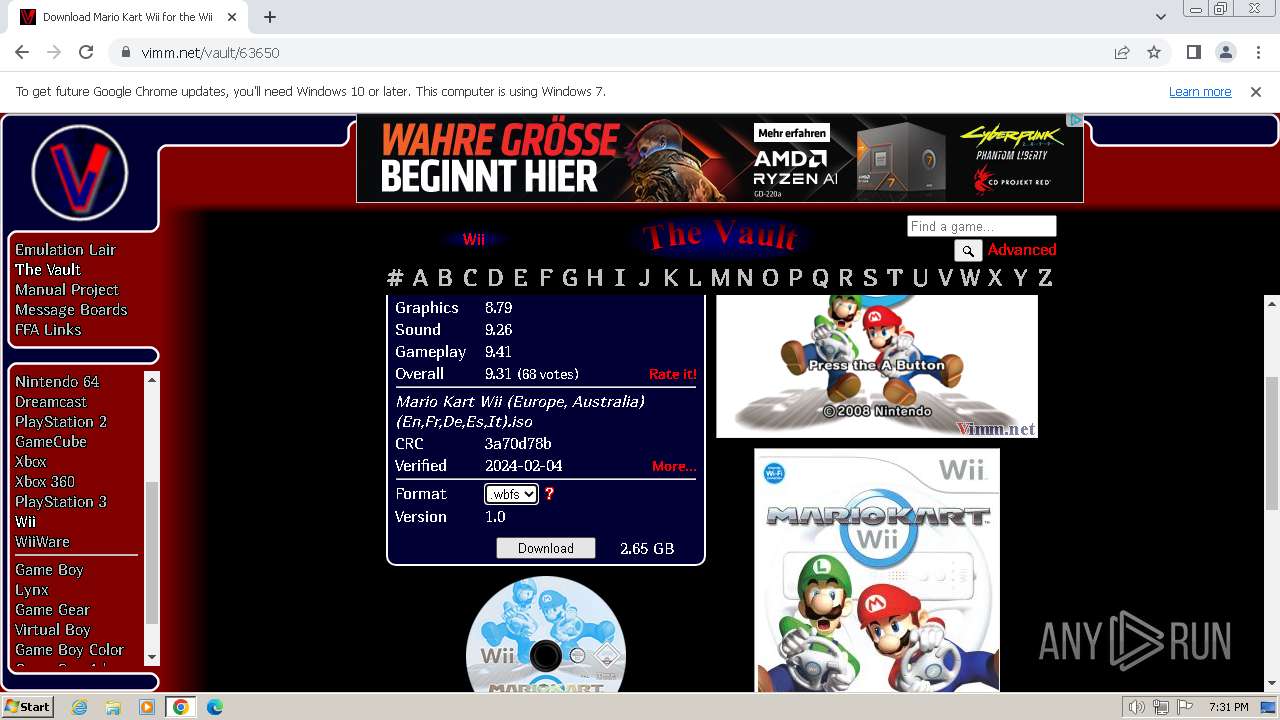Click the volume speaker tray icon
This screenshot has width=1280, height=720.
pos(1137,707)
